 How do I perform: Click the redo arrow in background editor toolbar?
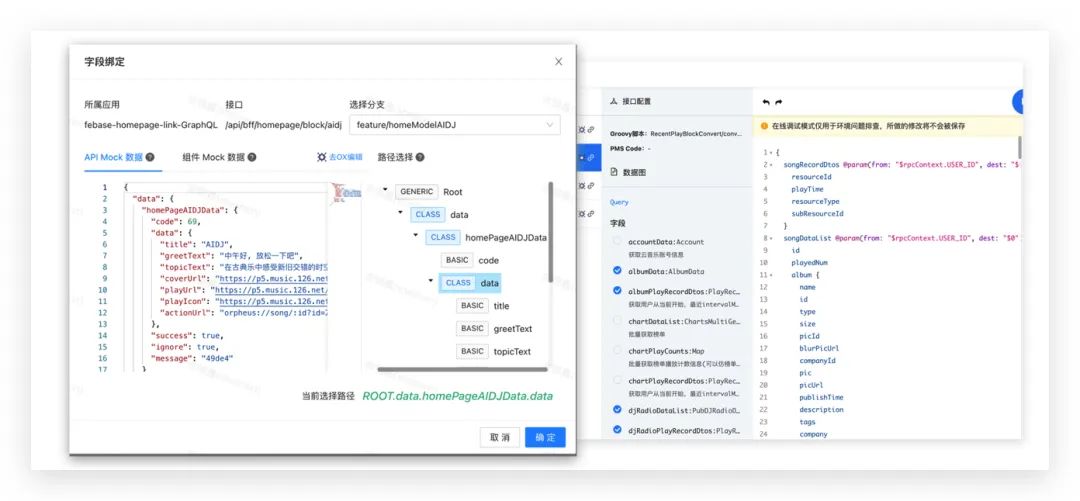coord(778,102)
